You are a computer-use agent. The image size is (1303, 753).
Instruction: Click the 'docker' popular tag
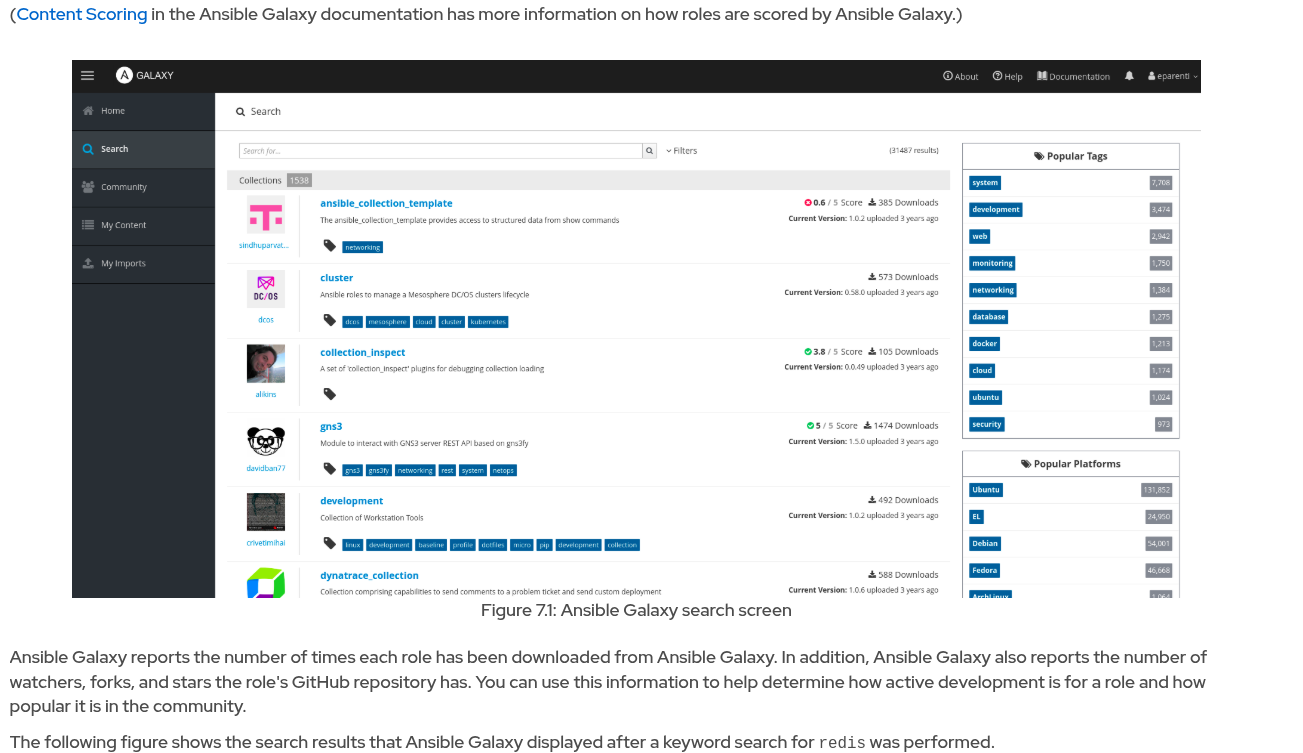985,344
